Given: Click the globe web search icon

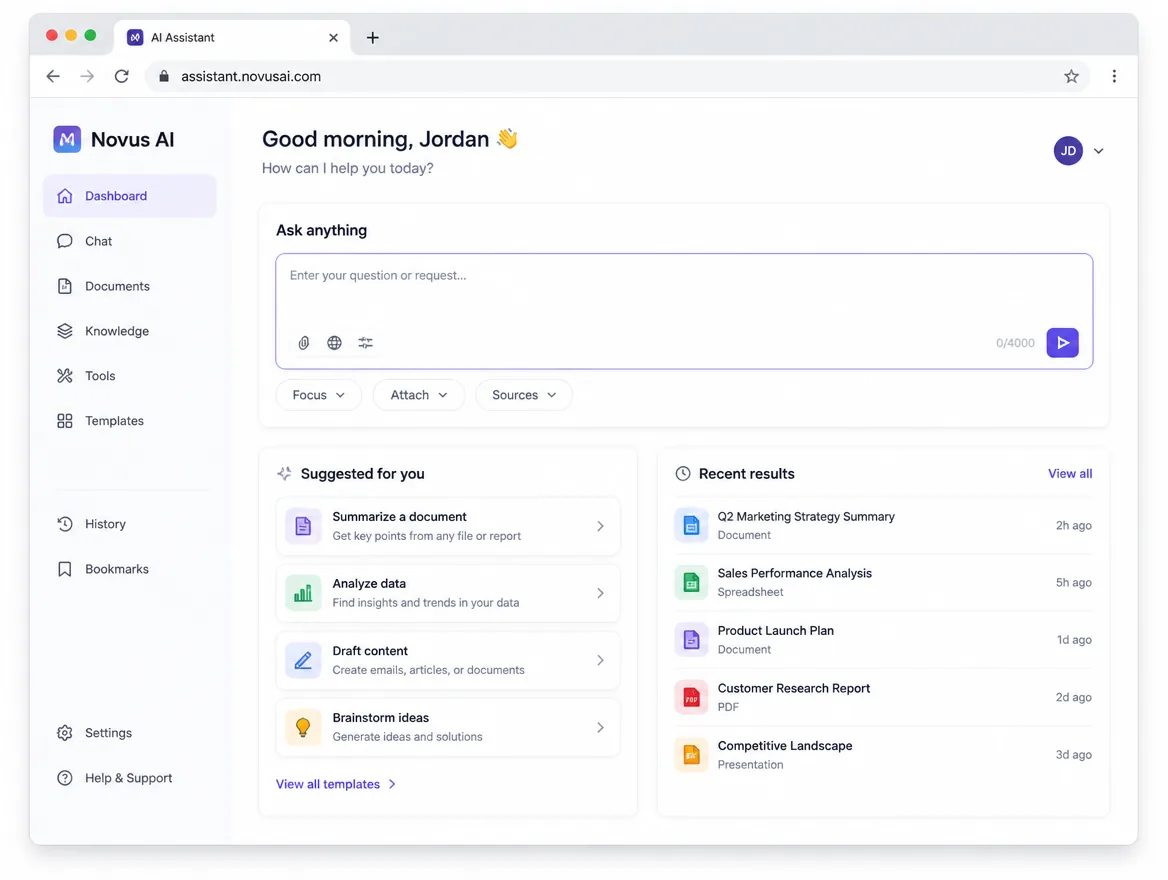Looking at the screenshot, I should [334, 343].
